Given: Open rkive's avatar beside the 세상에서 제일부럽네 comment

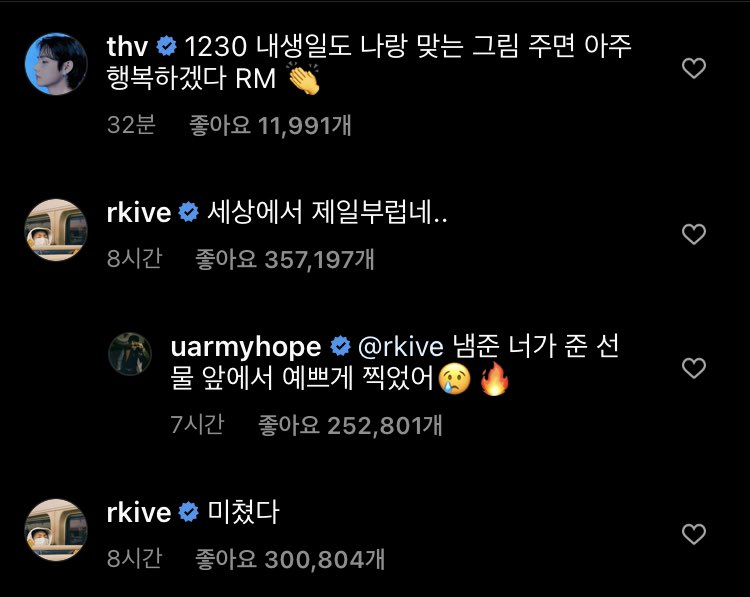Looking at the screenshot, I should (56, 230).
